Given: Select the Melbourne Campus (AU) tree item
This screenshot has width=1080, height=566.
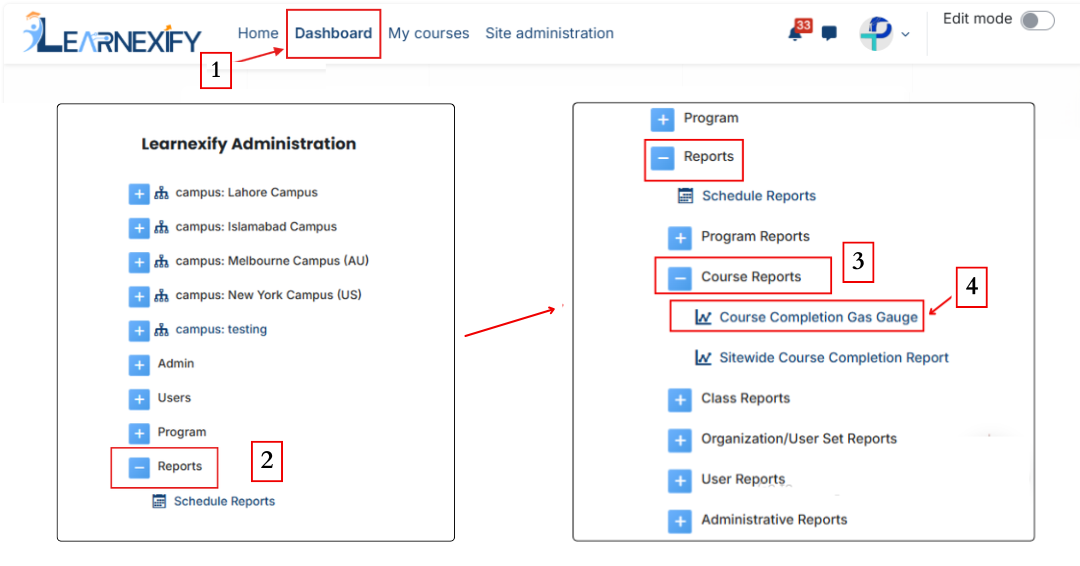Looking at the screenshot, I should (x=272, y=261).
